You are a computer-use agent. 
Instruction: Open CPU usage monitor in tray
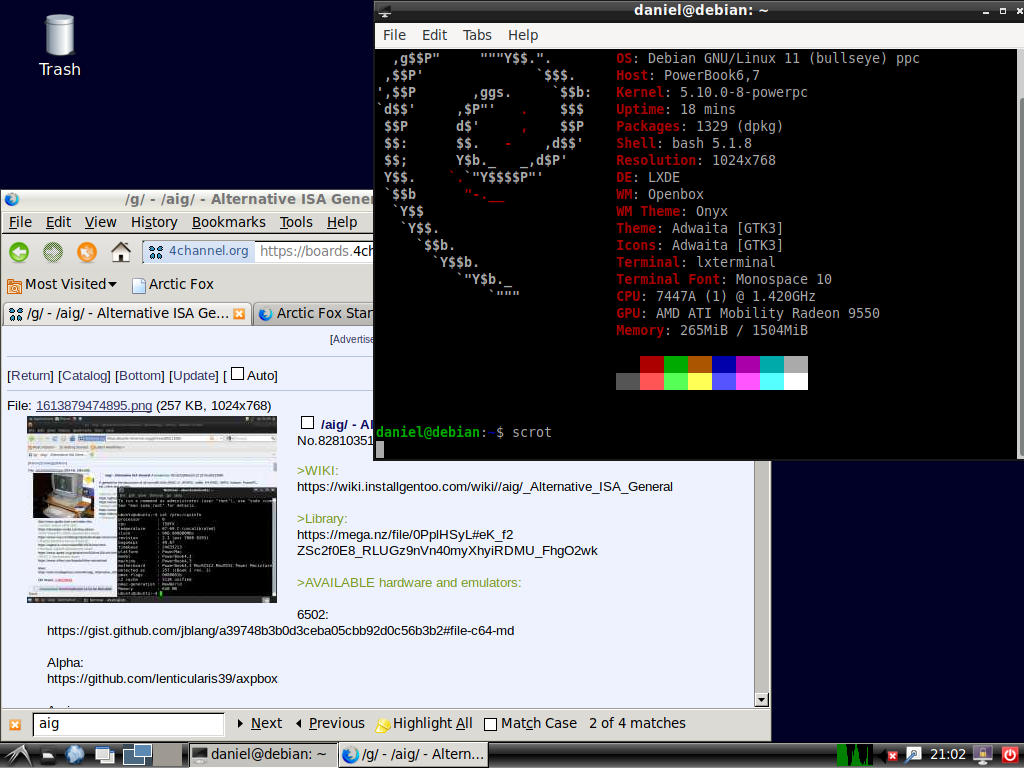(855, 755)
